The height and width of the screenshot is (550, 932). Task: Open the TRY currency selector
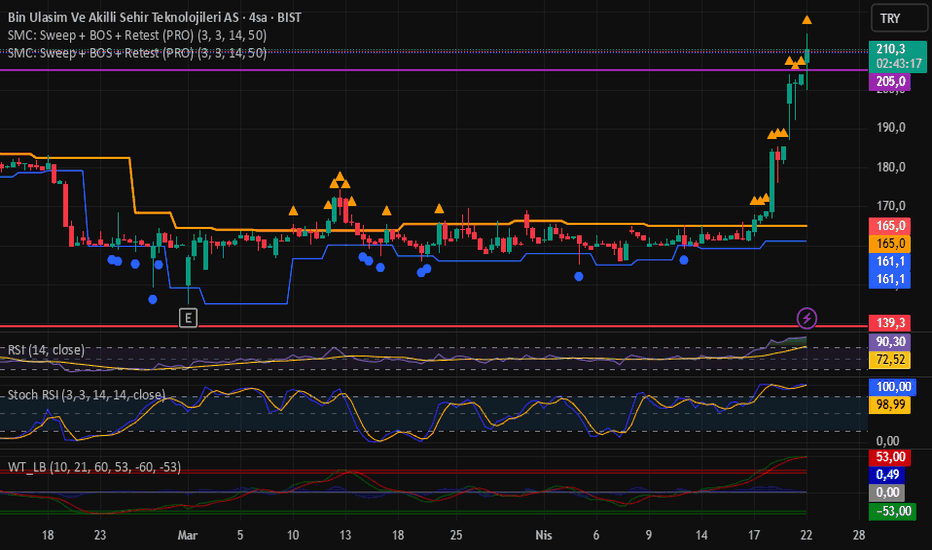[x=898, y=18]
